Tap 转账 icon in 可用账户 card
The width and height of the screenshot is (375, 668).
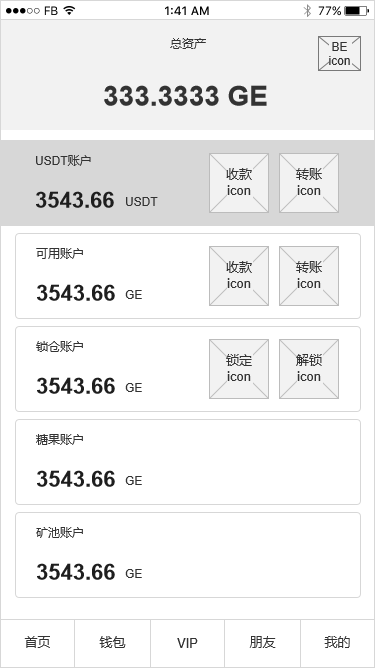309,276
